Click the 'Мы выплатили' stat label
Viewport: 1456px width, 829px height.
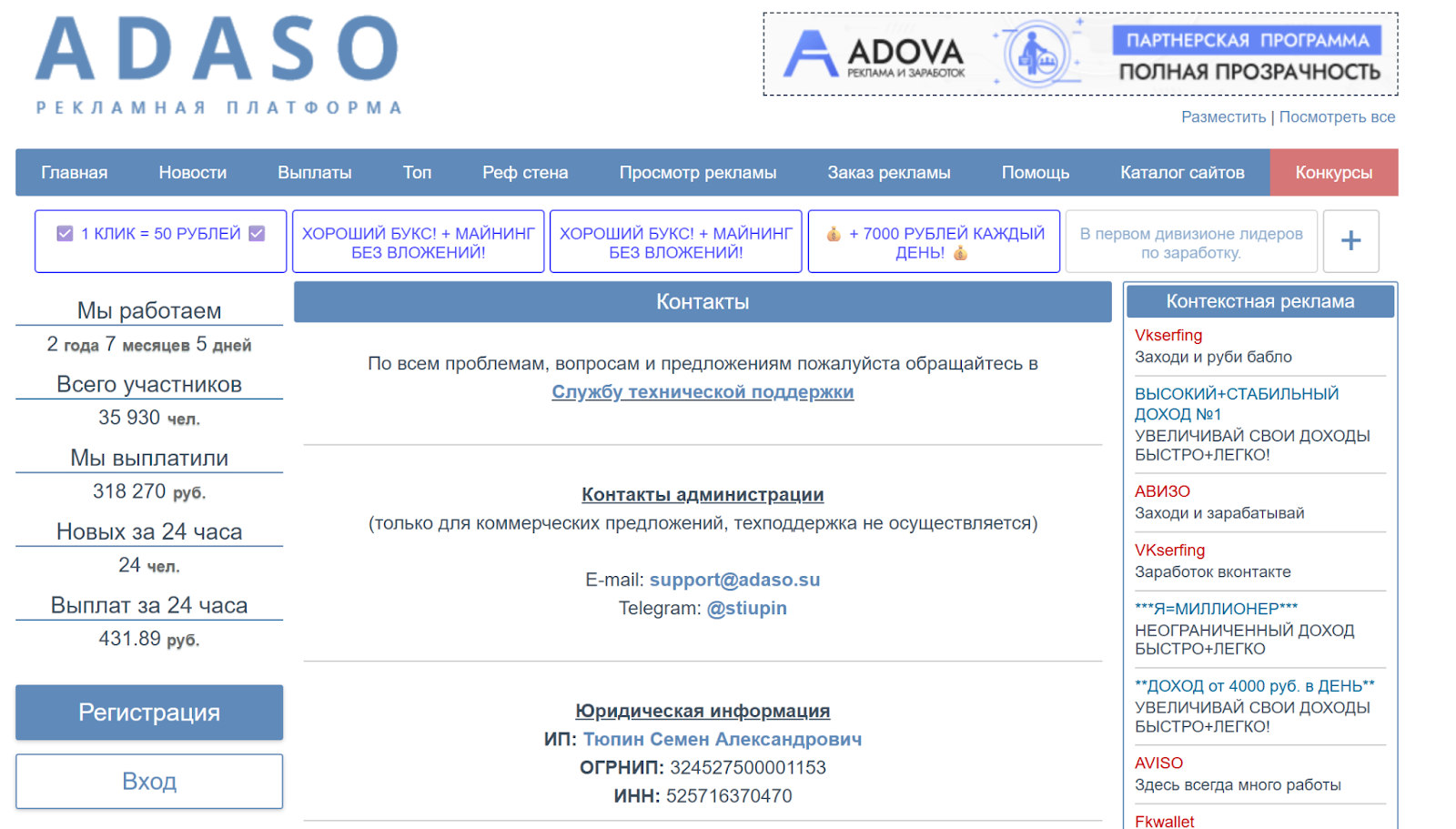pos(149,458)
